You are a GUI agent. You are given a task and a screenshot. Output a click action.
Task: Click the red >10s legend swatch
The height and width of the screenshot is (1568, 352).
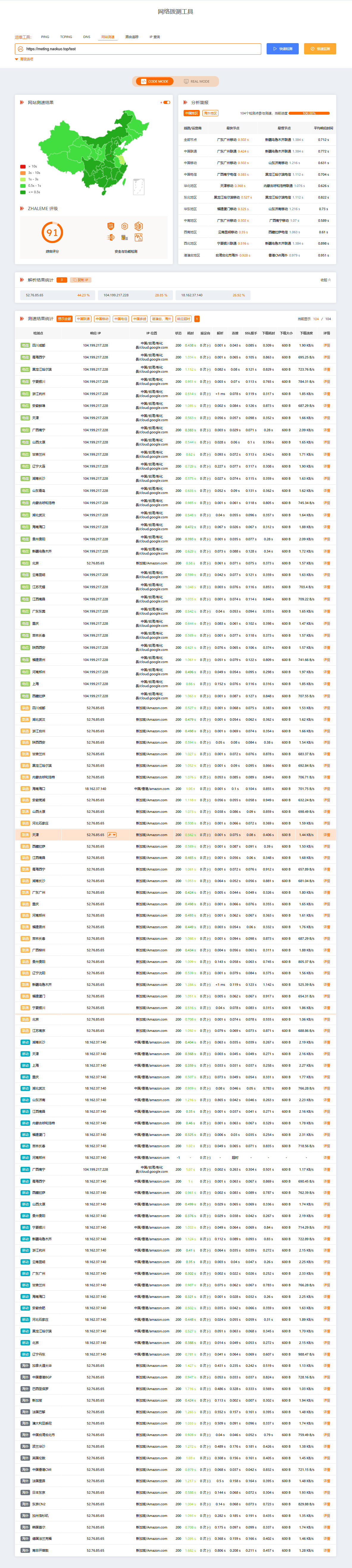(23, 166)
